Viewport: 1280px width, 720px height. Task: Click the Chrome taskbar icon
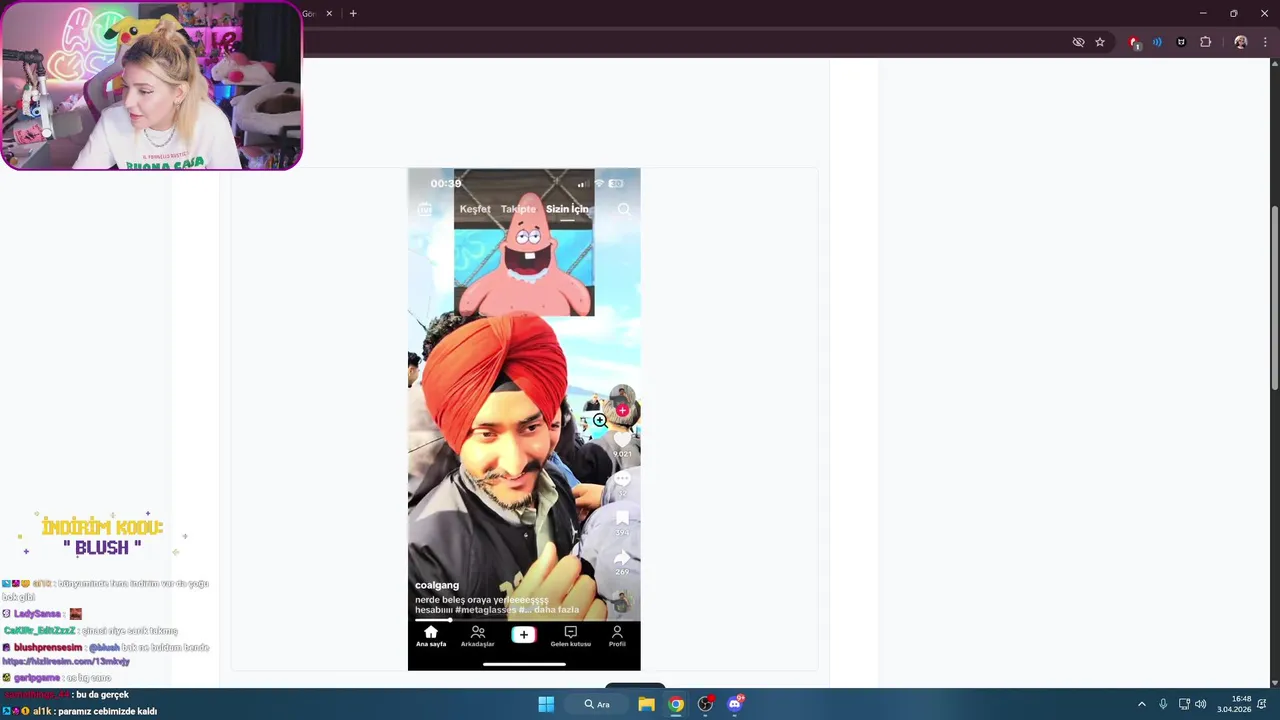click(x=676, y=704)
